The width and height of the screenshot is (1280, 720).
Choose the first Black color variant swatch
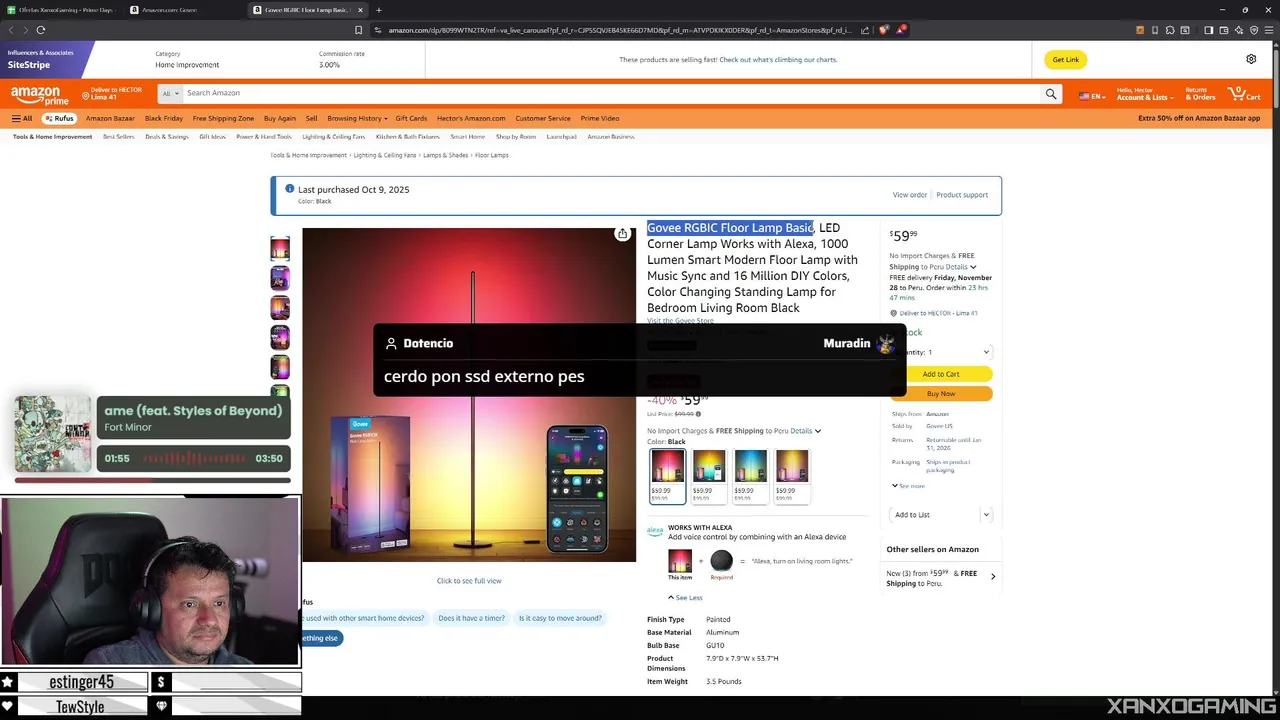668,476
